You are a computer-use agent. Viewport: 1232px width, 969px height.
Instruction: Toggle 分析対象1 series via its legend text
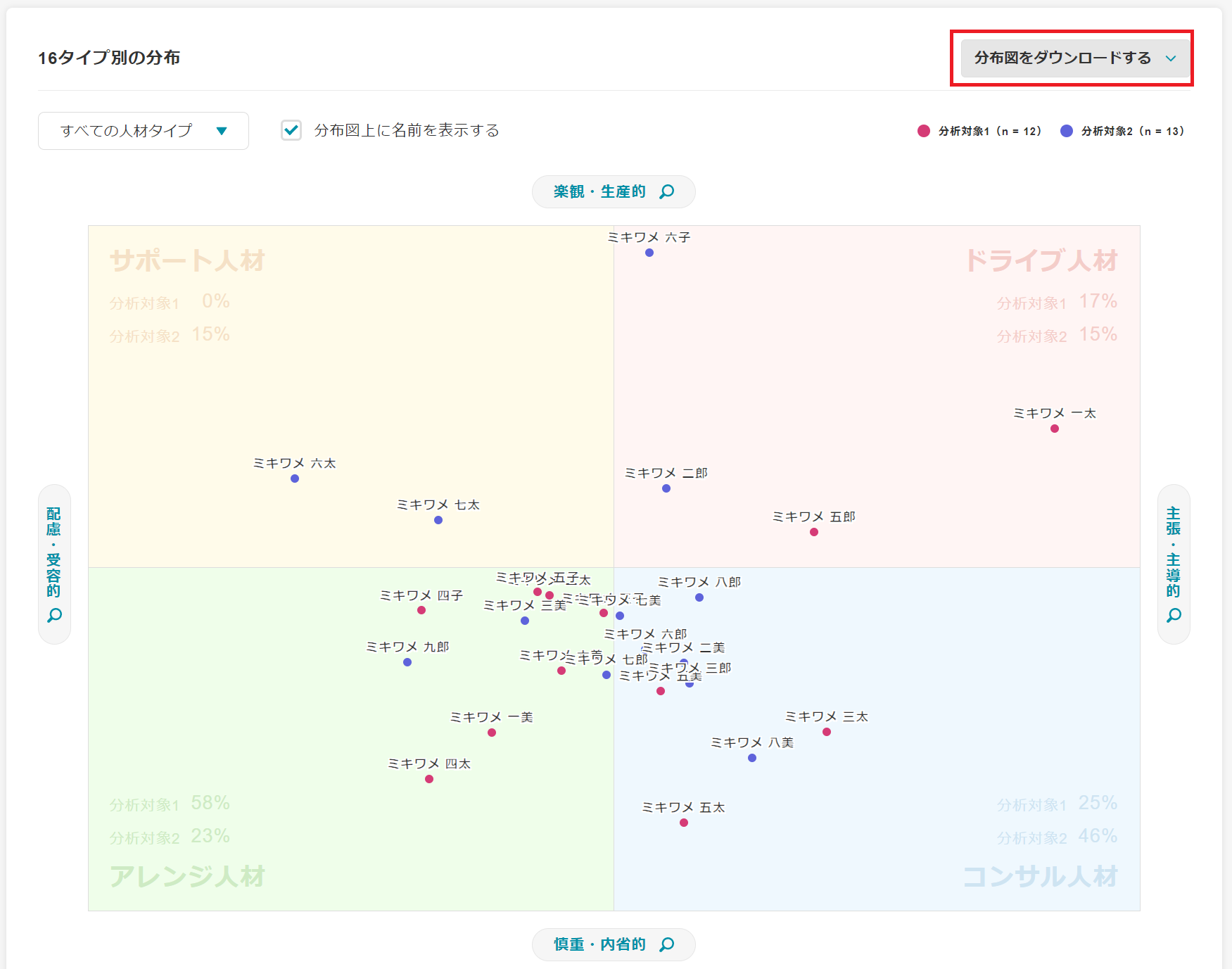pos(989,131)
